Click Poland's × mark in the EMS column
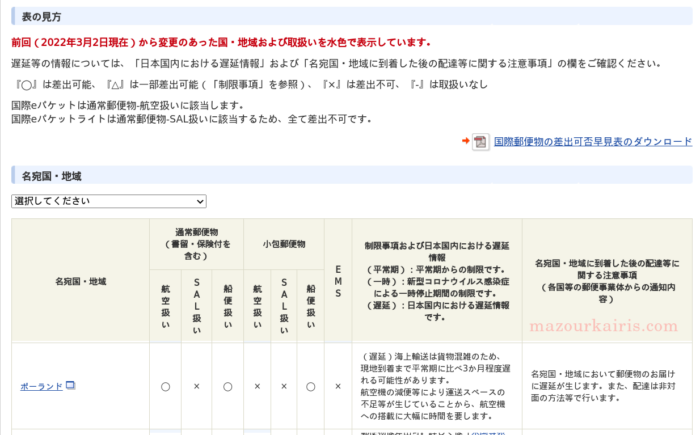The width and height of the screenshot is (700, 435). (x=338, y=386)
